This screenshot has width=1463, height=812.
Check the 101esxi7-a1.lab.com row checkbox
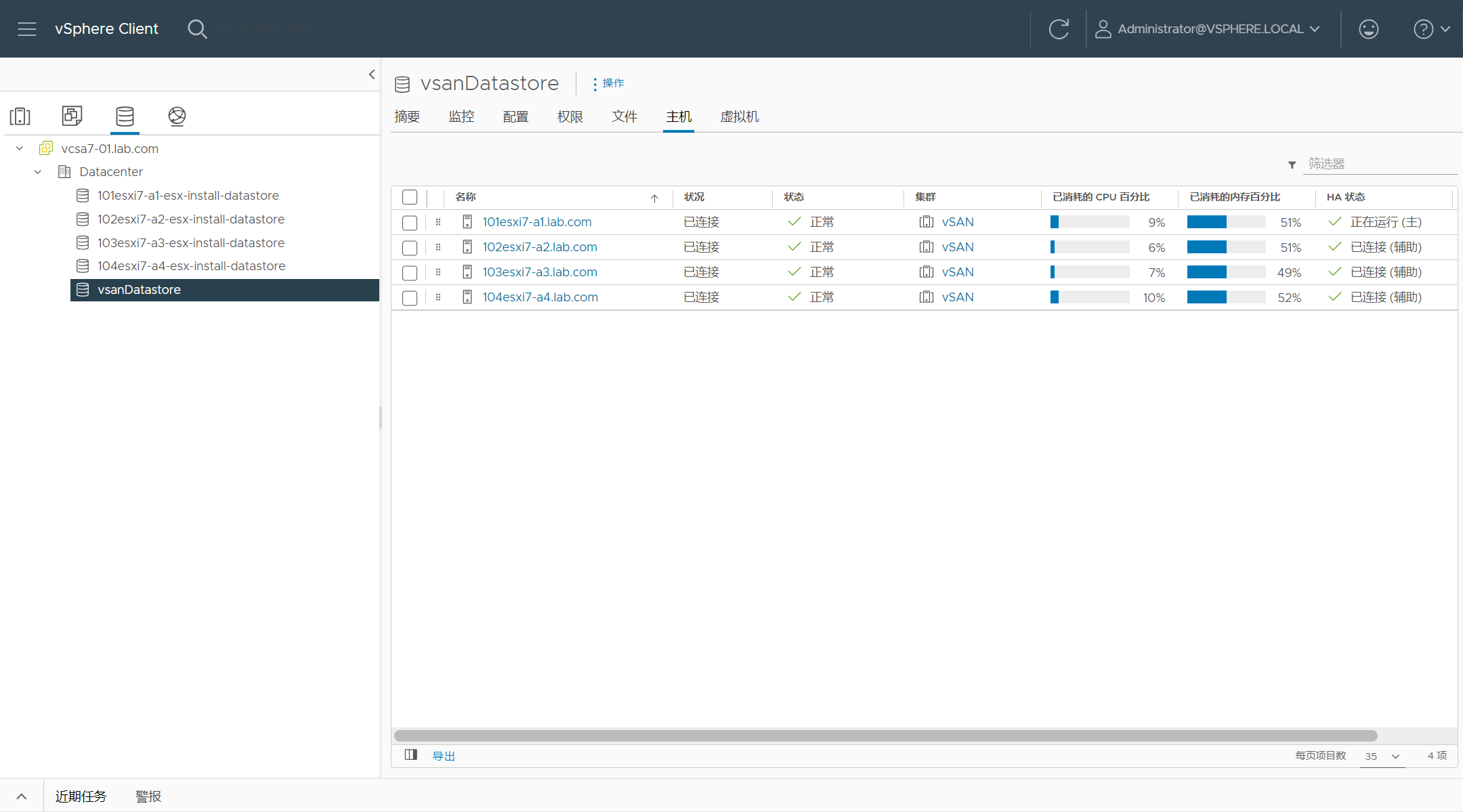410,223
